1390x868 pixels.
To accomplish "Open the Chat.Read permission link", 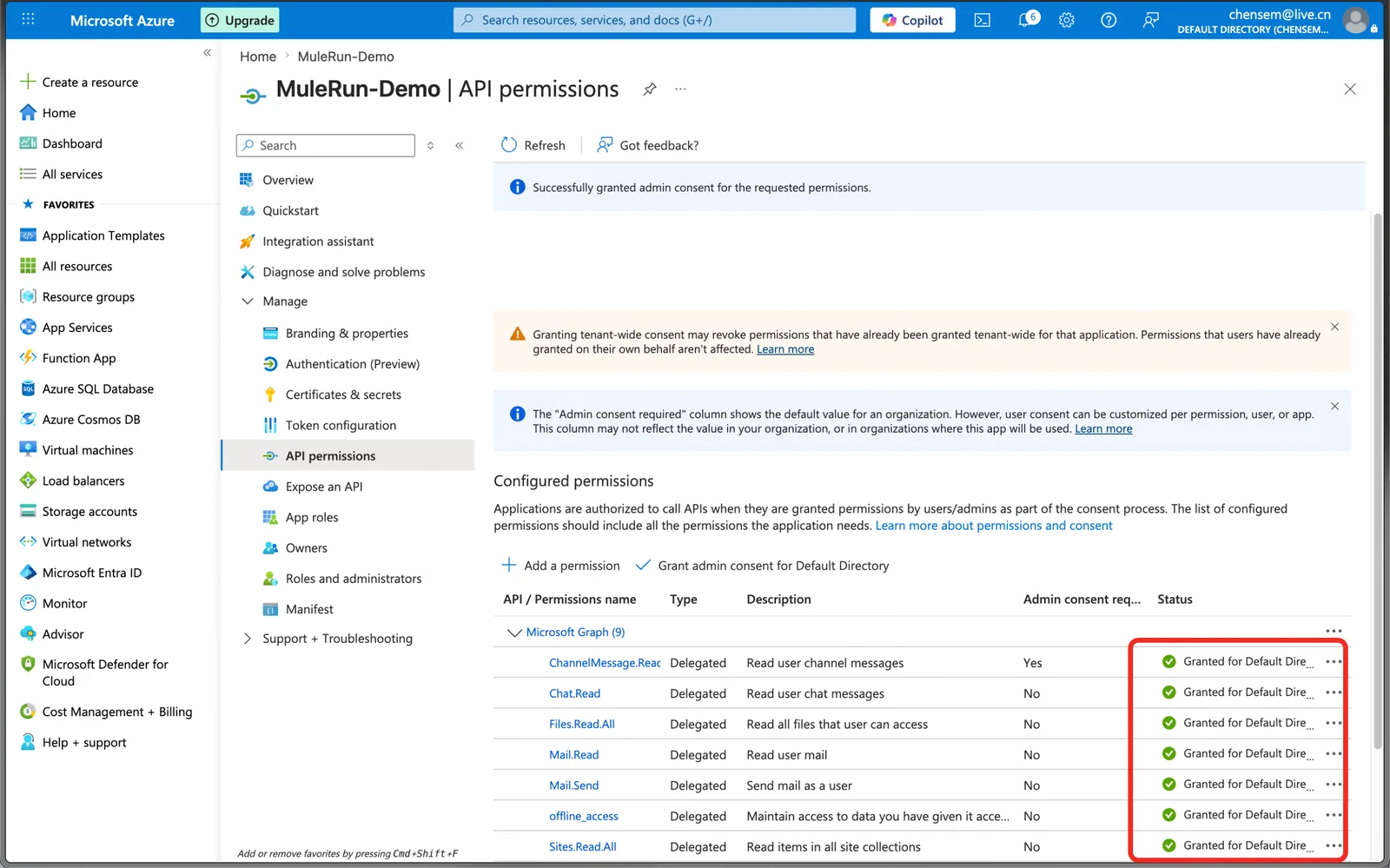I will click(574, 693).
